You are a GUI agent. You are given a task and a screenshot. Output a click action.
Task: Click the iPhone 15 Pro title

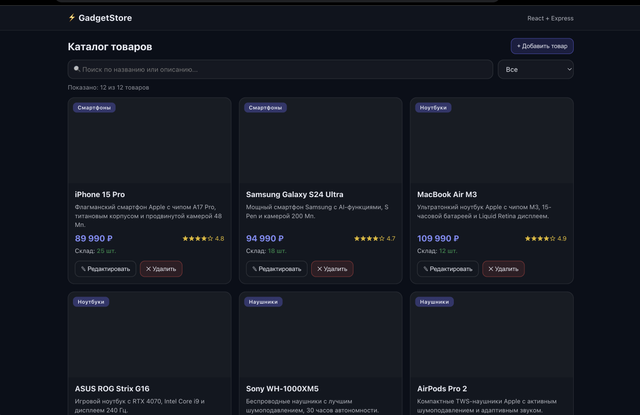pyautogui.click(x=100, y=195)
